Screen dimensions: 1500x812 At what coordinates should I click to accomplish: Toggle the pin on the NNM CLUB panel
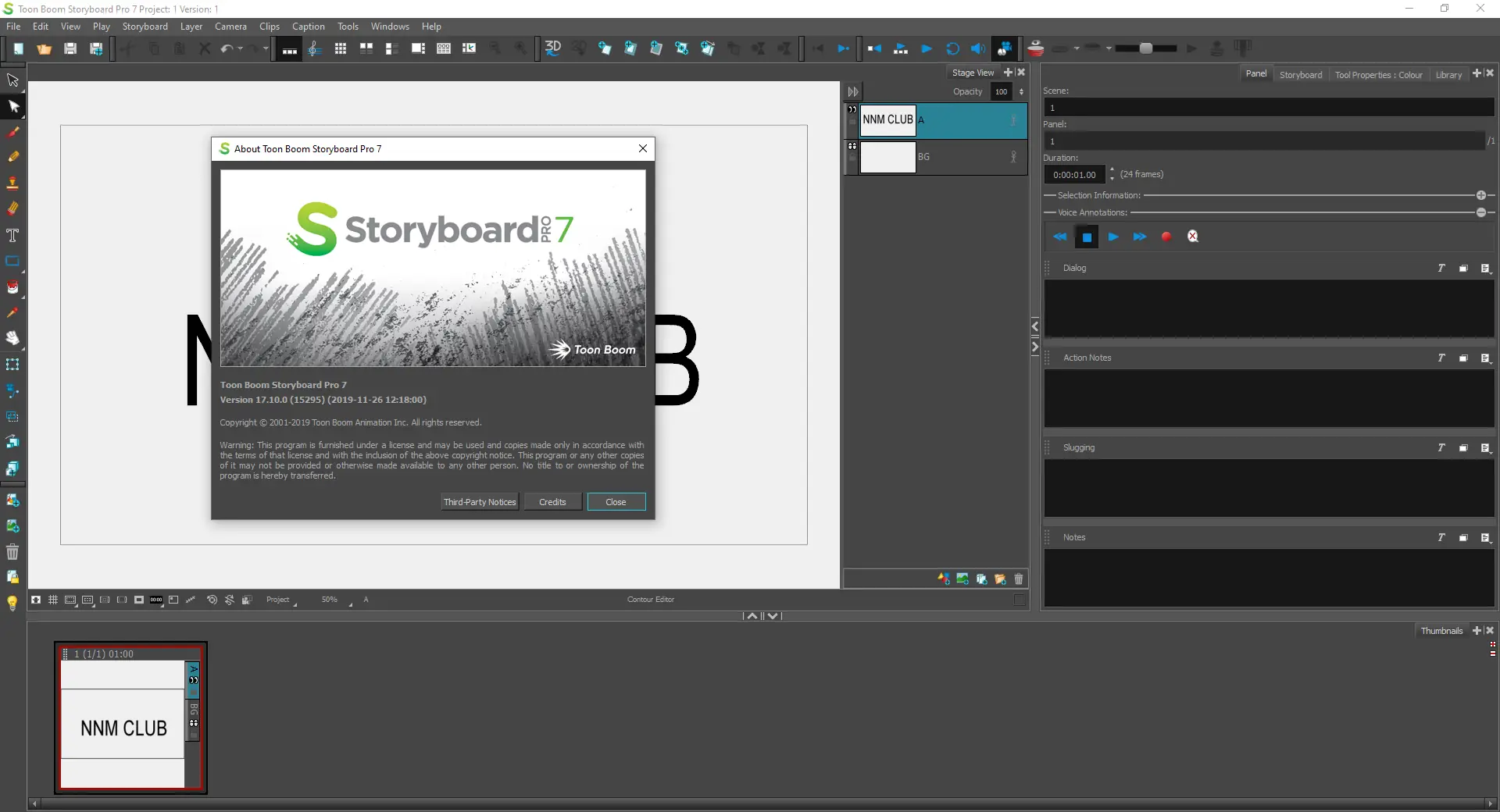[x=1012, y=121]
